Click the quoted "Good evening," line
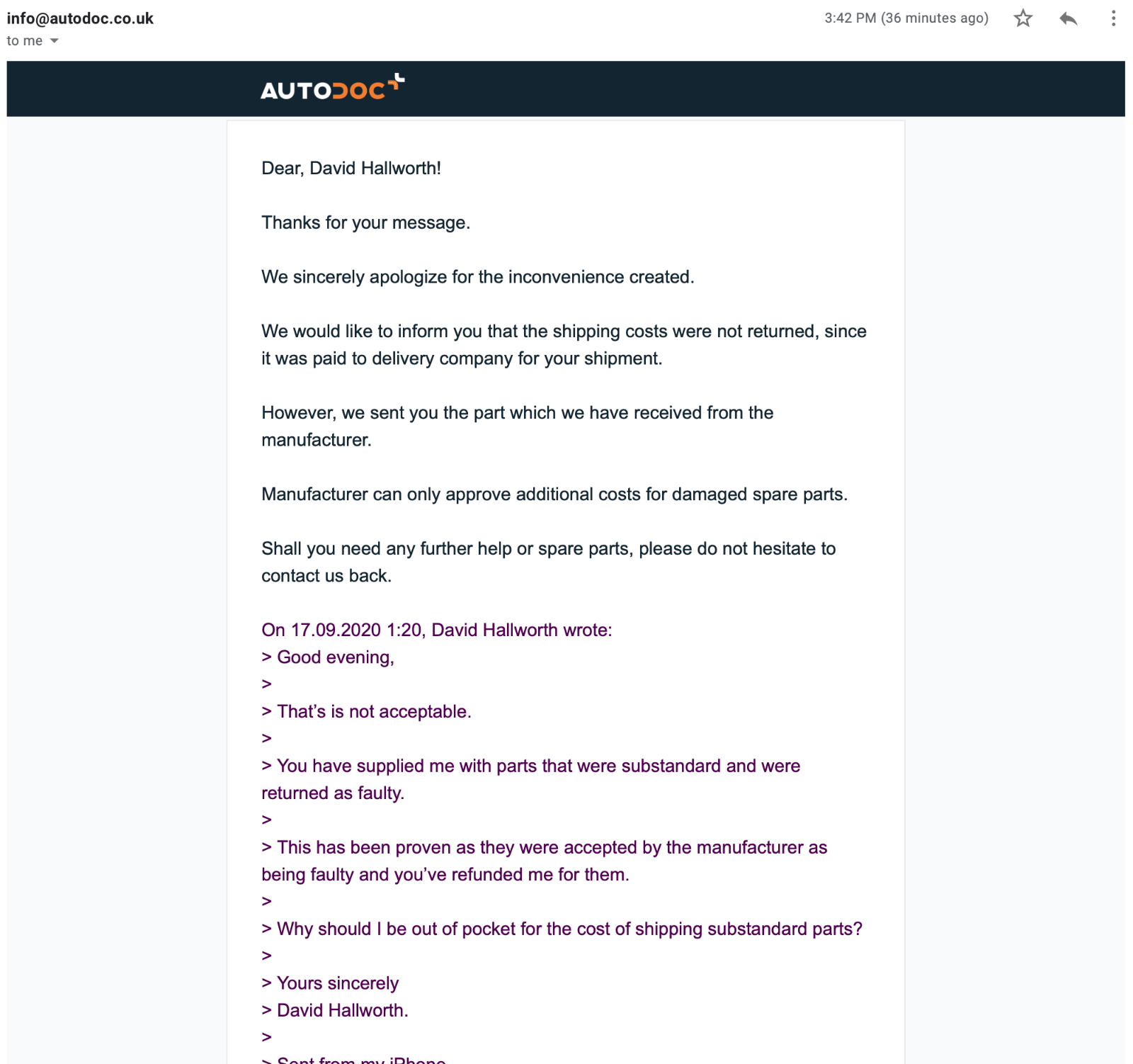 (x=328, y=657)
